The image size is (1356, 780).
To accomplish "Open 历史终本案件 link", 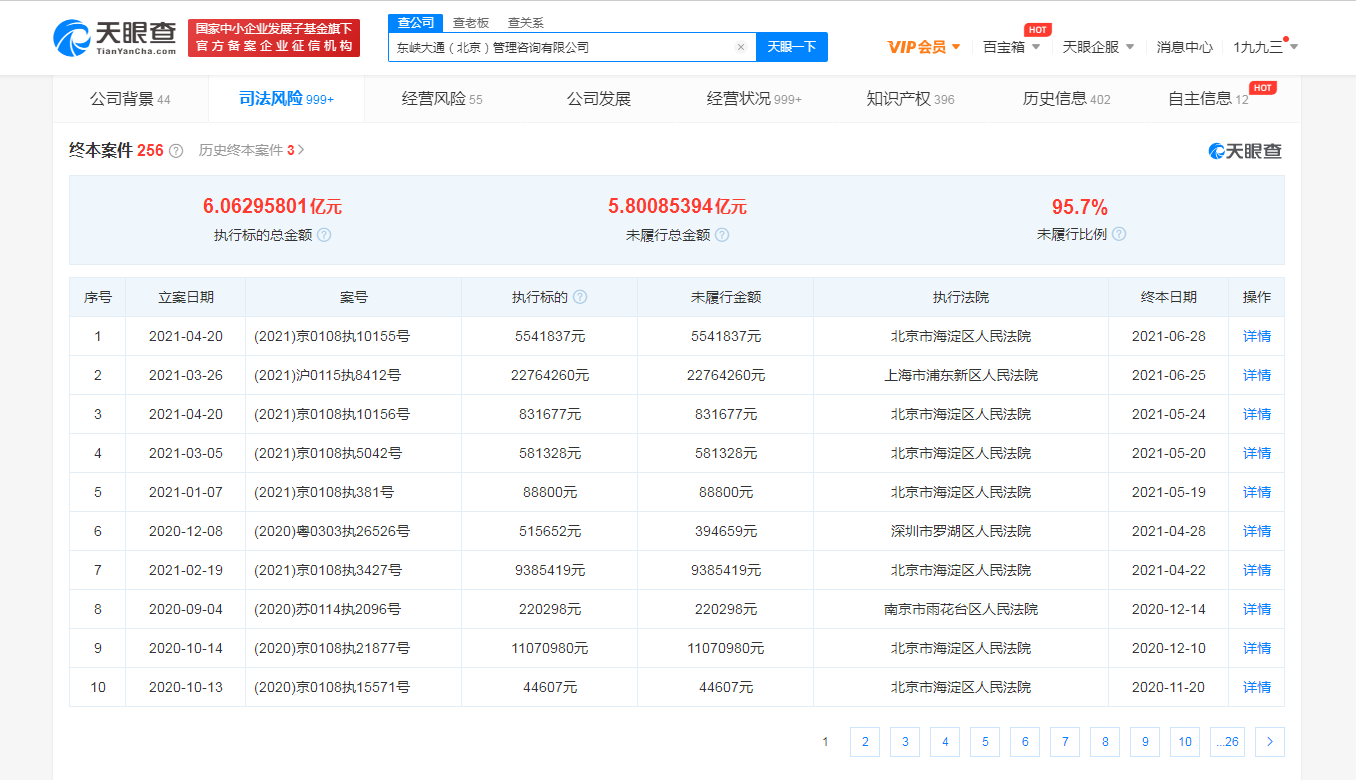I will [251, 151].
